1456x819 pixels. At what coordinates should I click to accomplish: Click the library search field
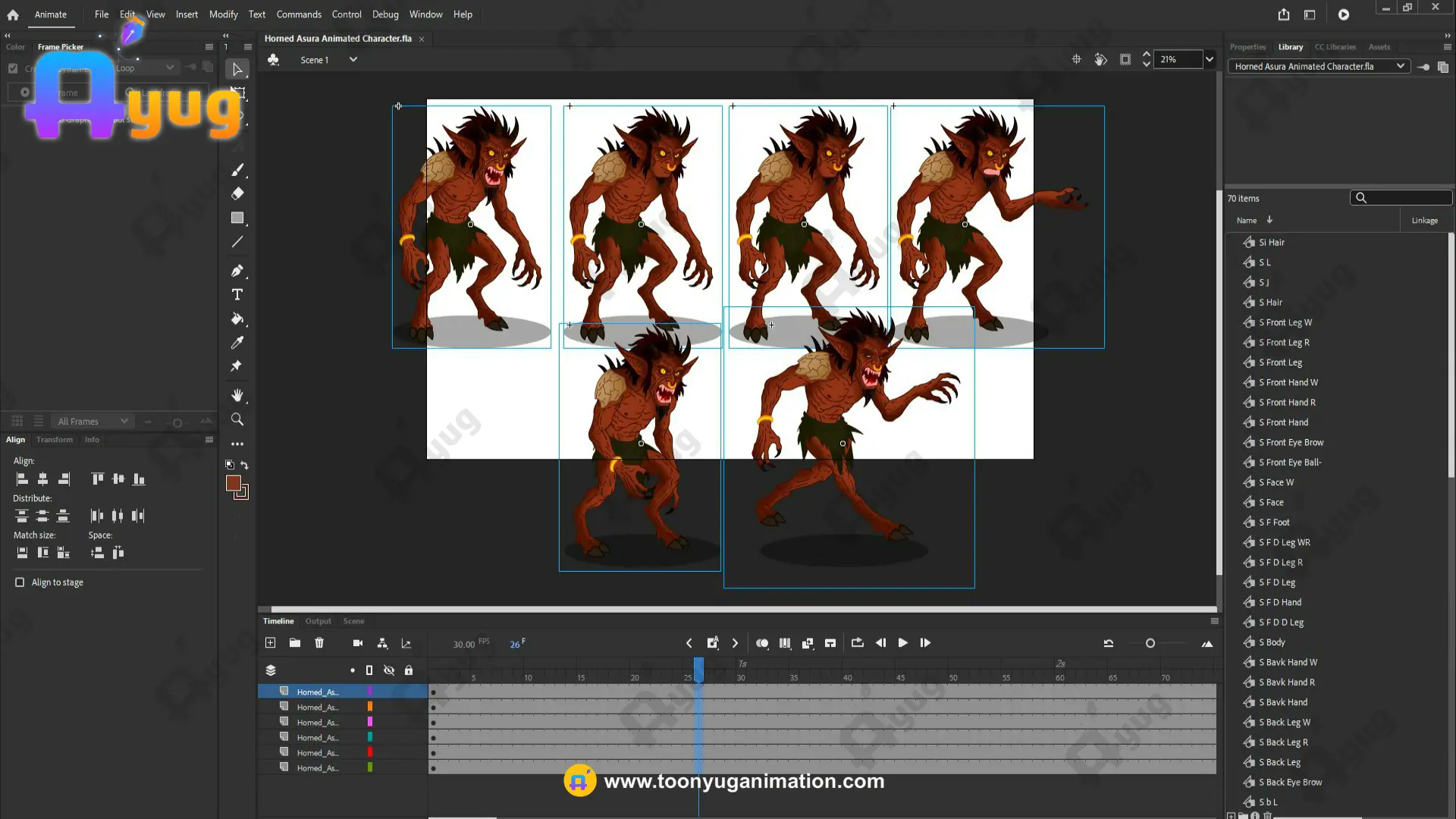(1407, 198)
